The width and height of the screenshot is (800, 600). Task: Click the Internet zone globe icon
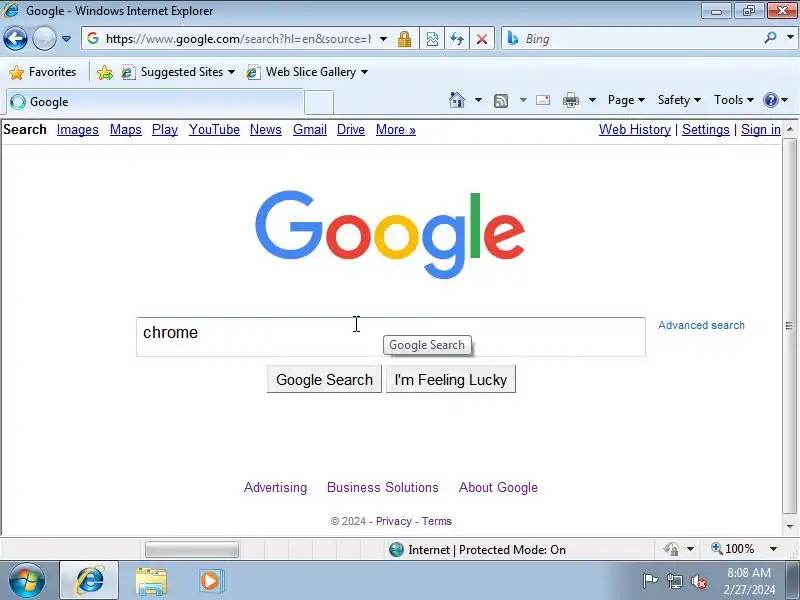396,549
